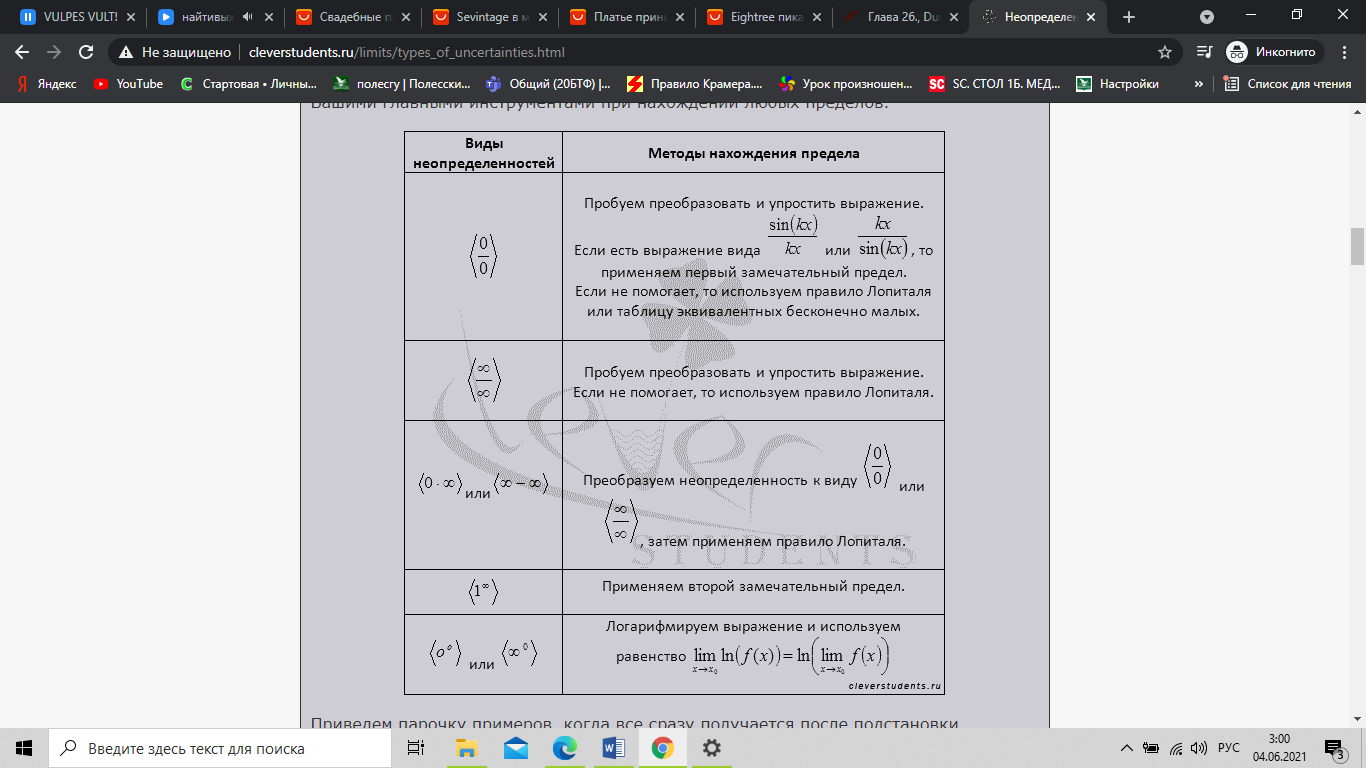The image size is (1366, 768).
Task: Go back to the previous page
Action: pos(22,52)
